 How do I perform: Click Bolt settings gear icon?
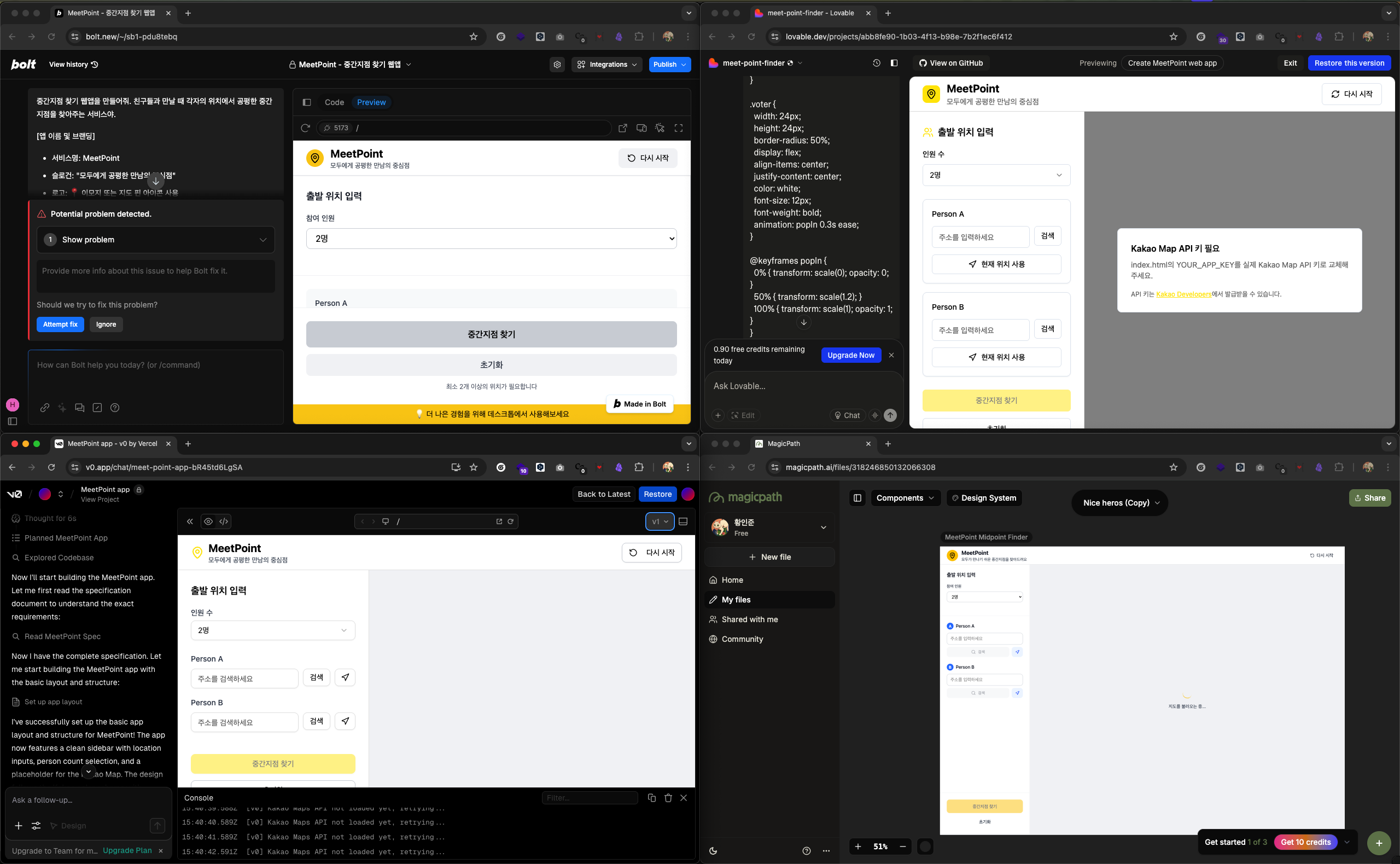click(x=557, y=65)
